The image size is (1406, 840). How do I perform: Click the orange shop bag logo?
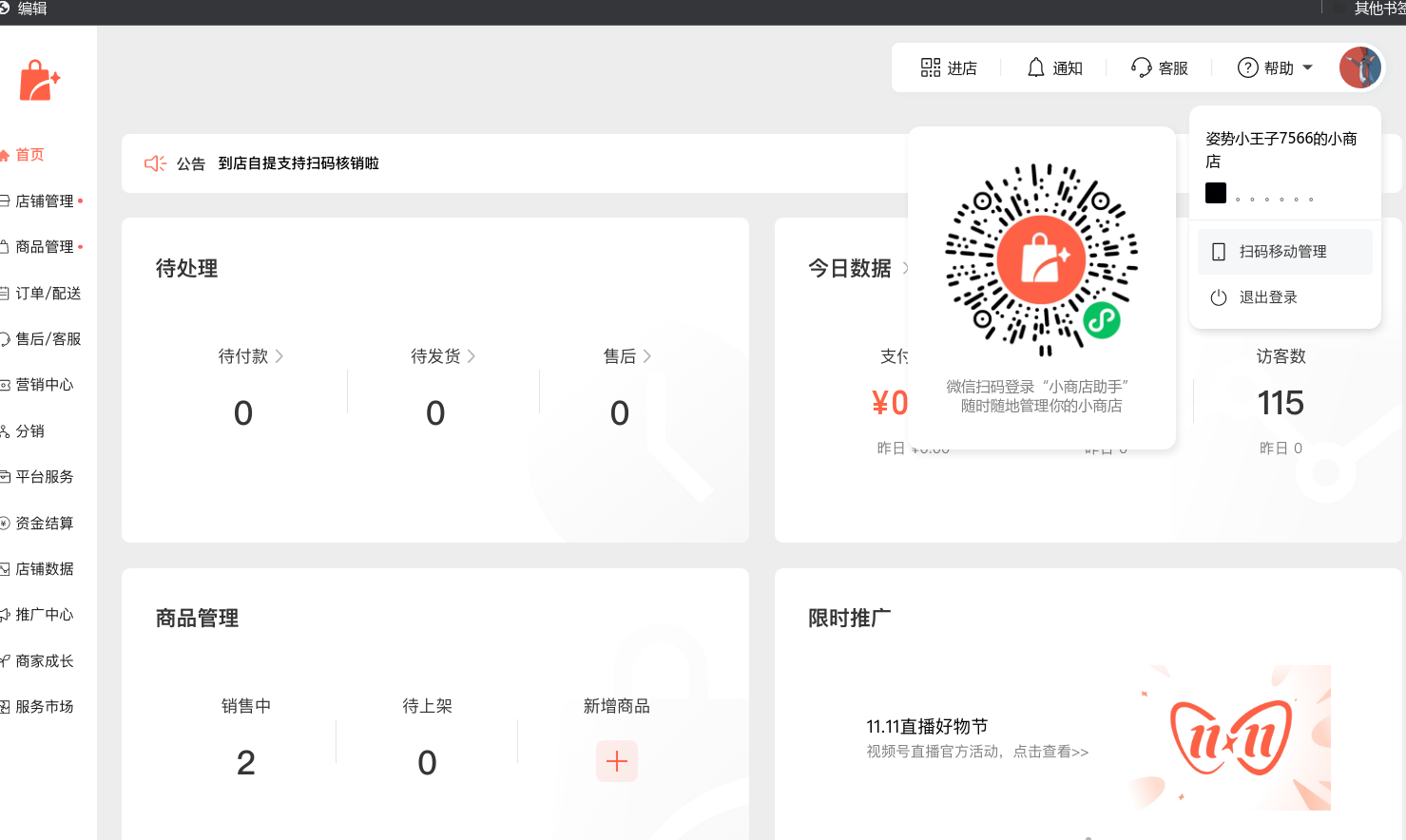click(x=40, y=81)
